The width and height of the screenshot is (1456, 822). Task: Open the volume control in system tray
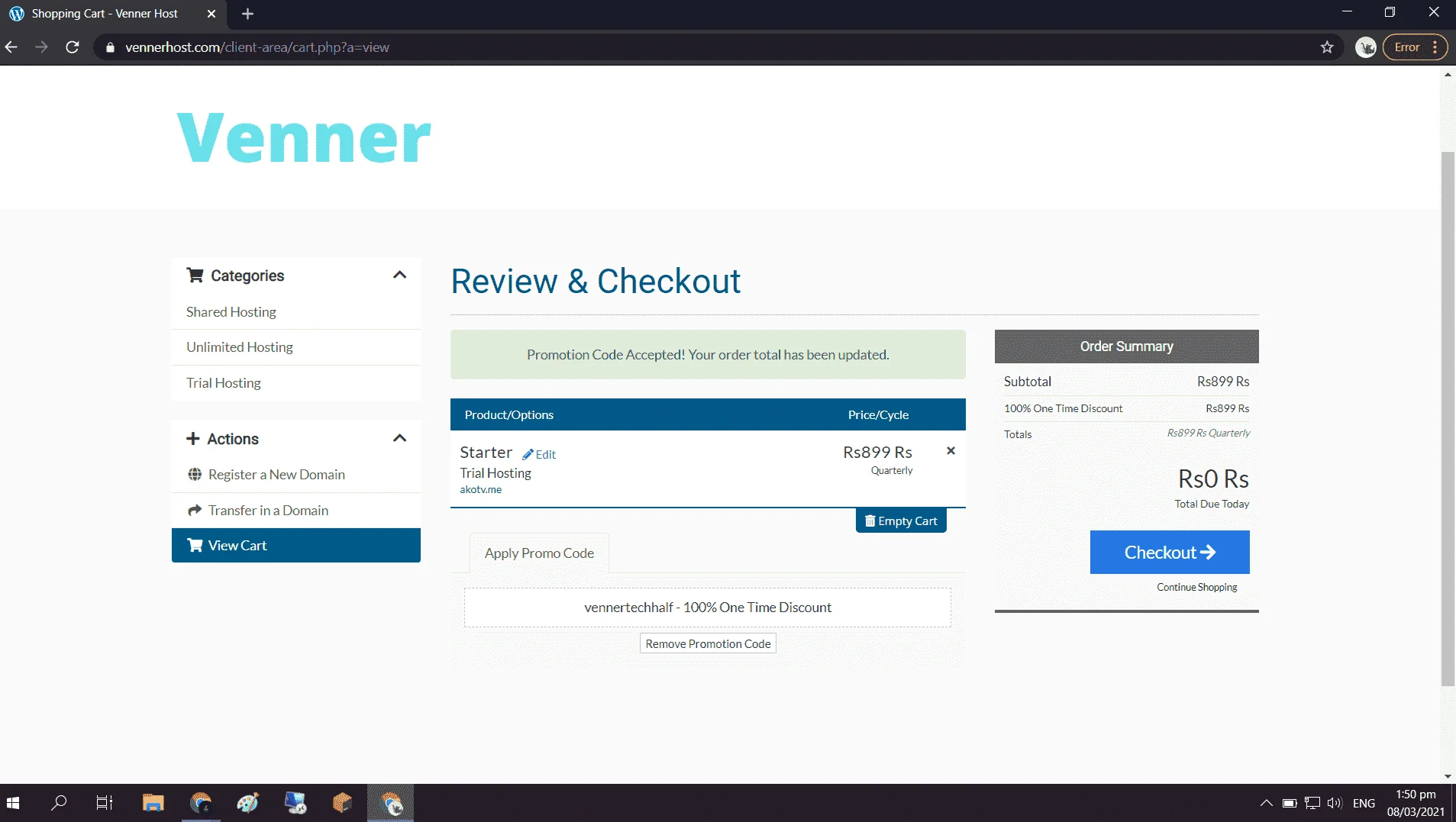pyautogui.click(x=1335, y=803)
